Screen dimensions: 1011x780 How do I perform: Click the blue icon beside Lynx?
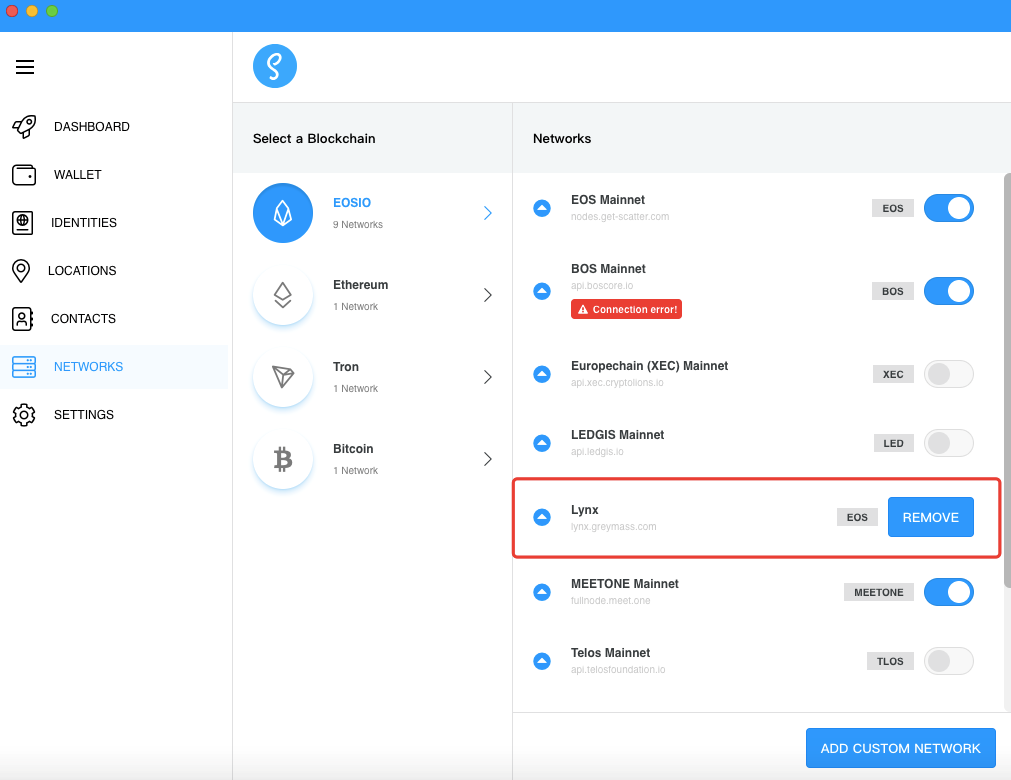542,517
